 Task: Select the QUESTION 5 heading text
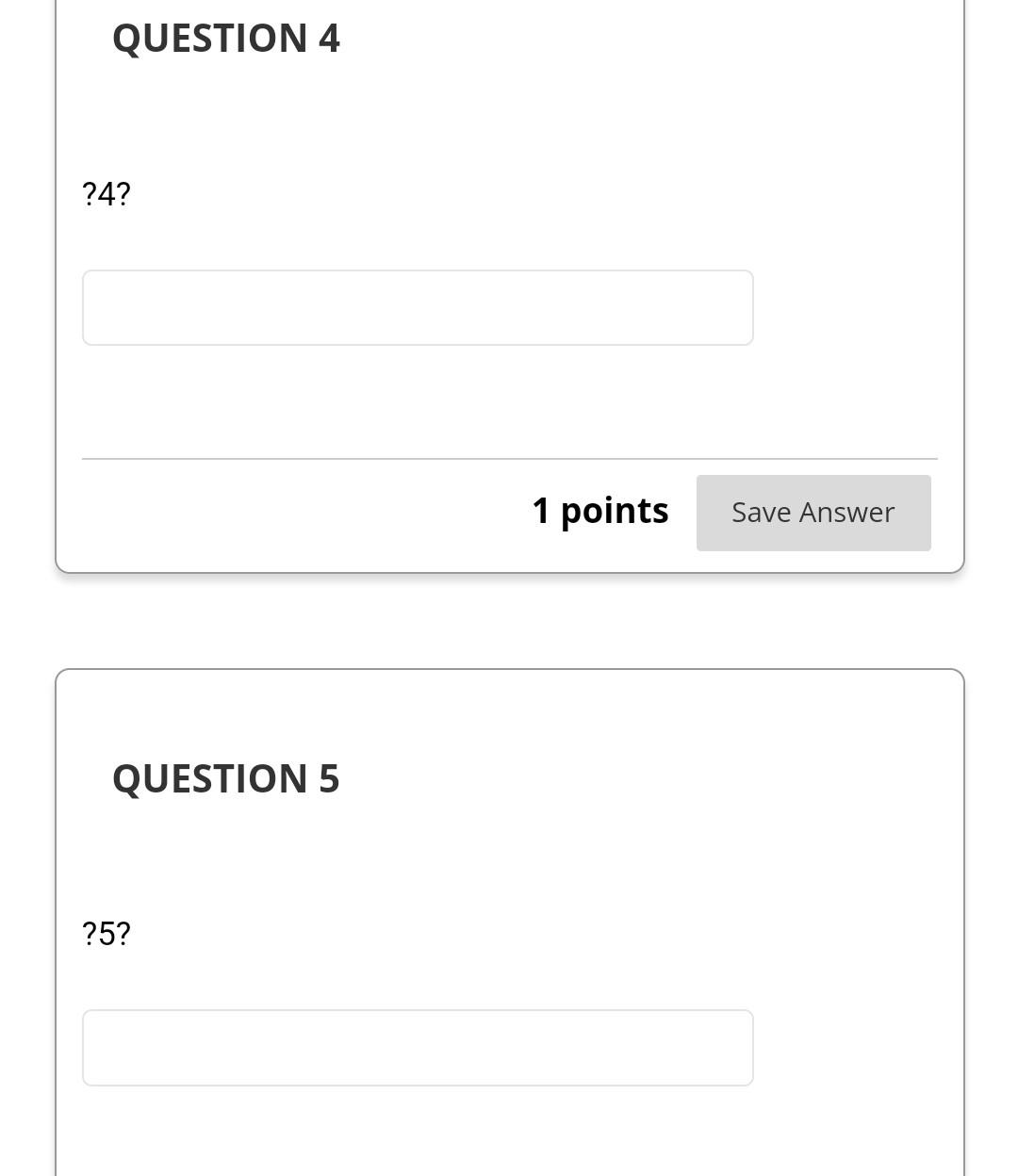click(225, 777)
